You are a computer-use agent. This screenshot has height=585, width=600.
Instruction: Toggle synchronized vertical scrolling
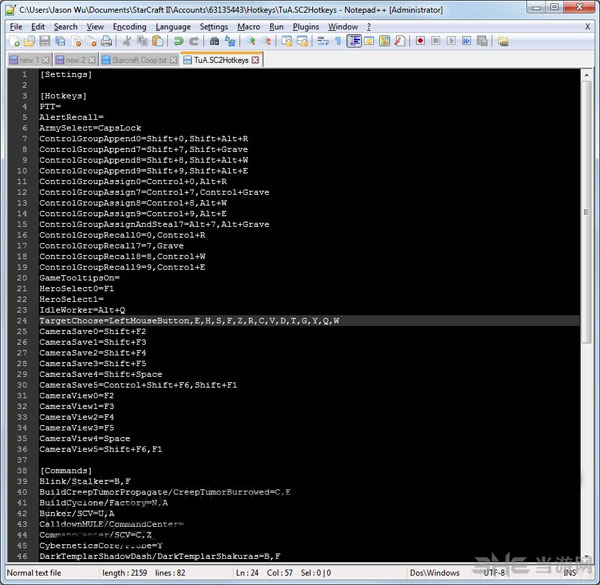click(287, 41)
